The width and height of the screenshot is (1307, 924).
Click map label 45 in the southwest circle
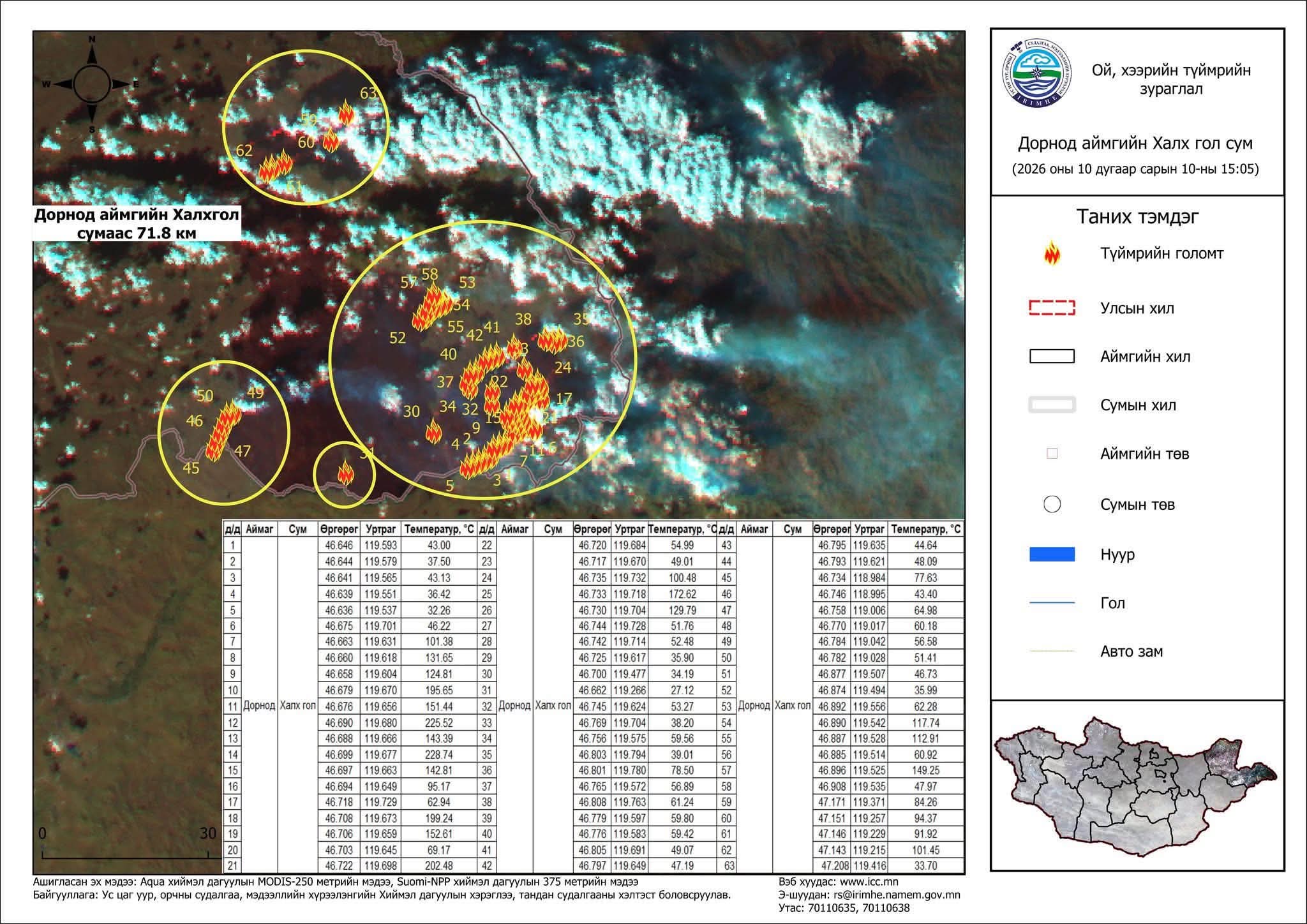pos(191,468)
